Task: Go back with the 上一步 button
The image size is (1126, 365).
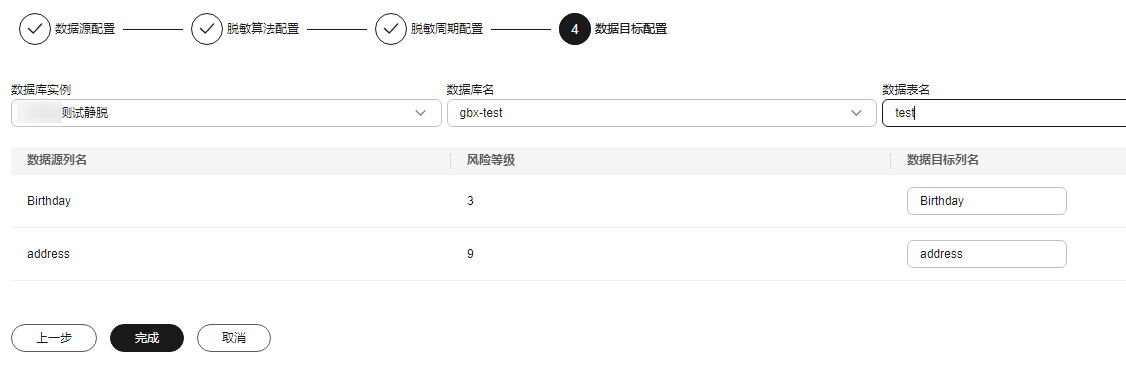Action: 54,338
